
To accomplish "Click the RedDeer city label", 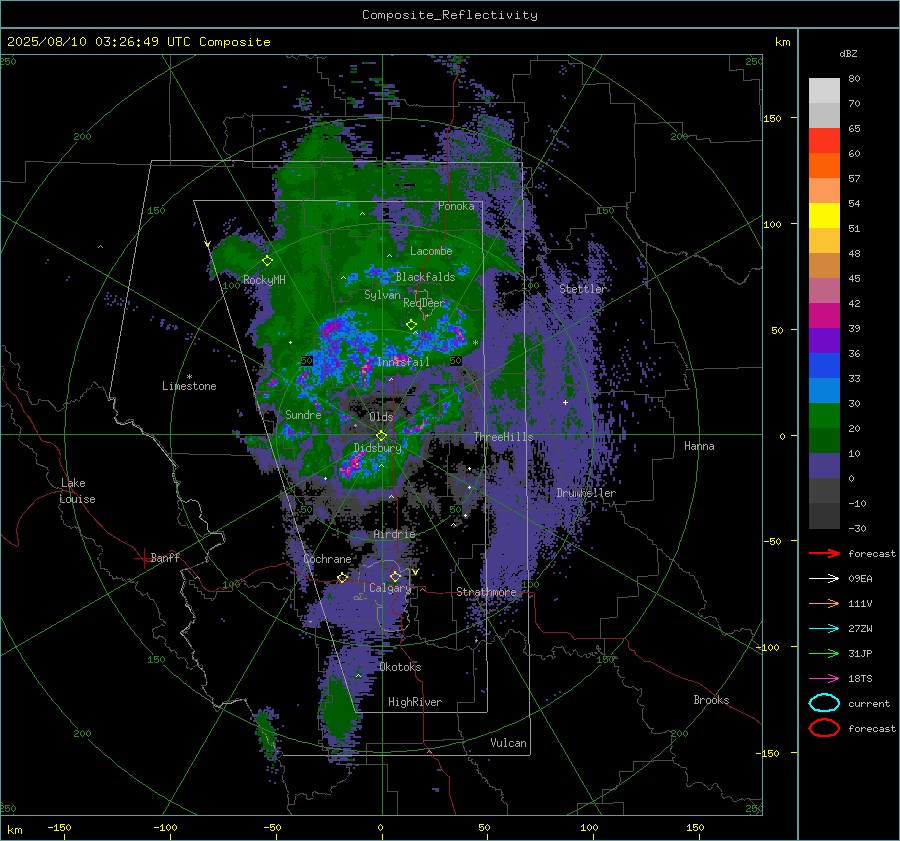I will click(x=424, y=303).
